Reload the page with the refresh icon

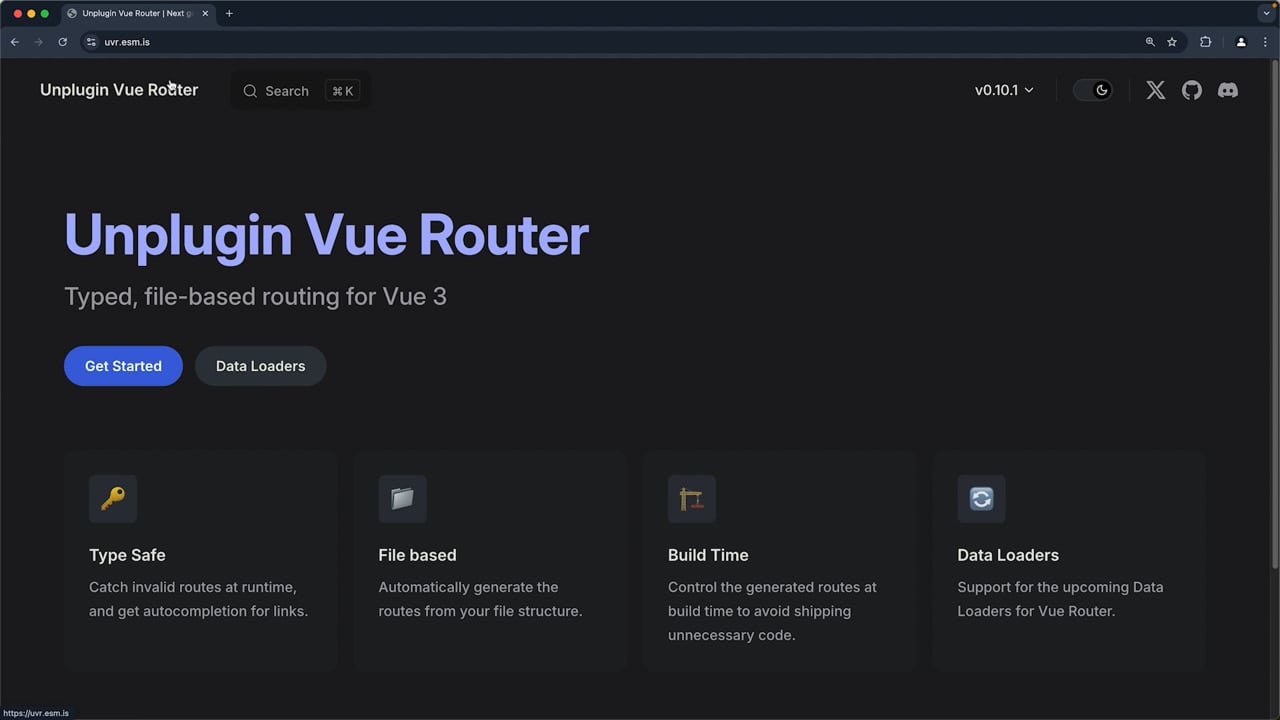pos(62,42)
